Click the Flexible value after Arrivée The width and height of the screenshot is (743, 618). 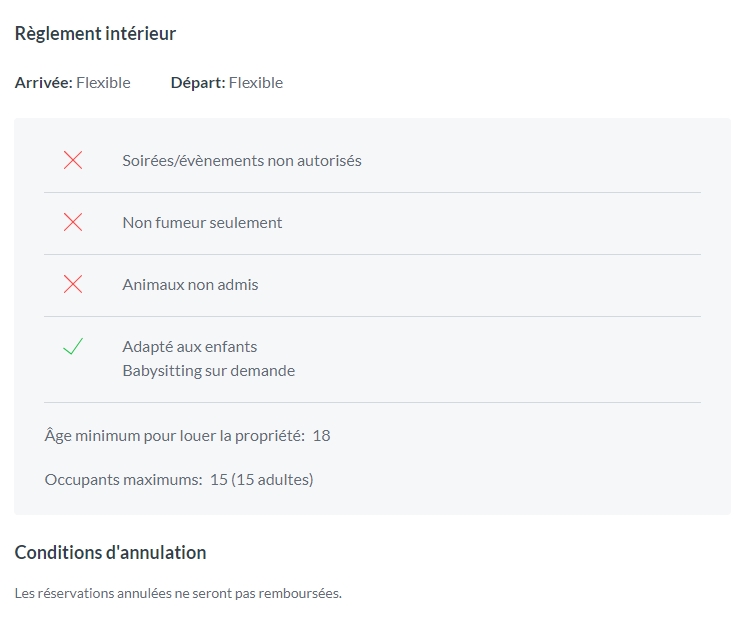click(x=103, y=82)
